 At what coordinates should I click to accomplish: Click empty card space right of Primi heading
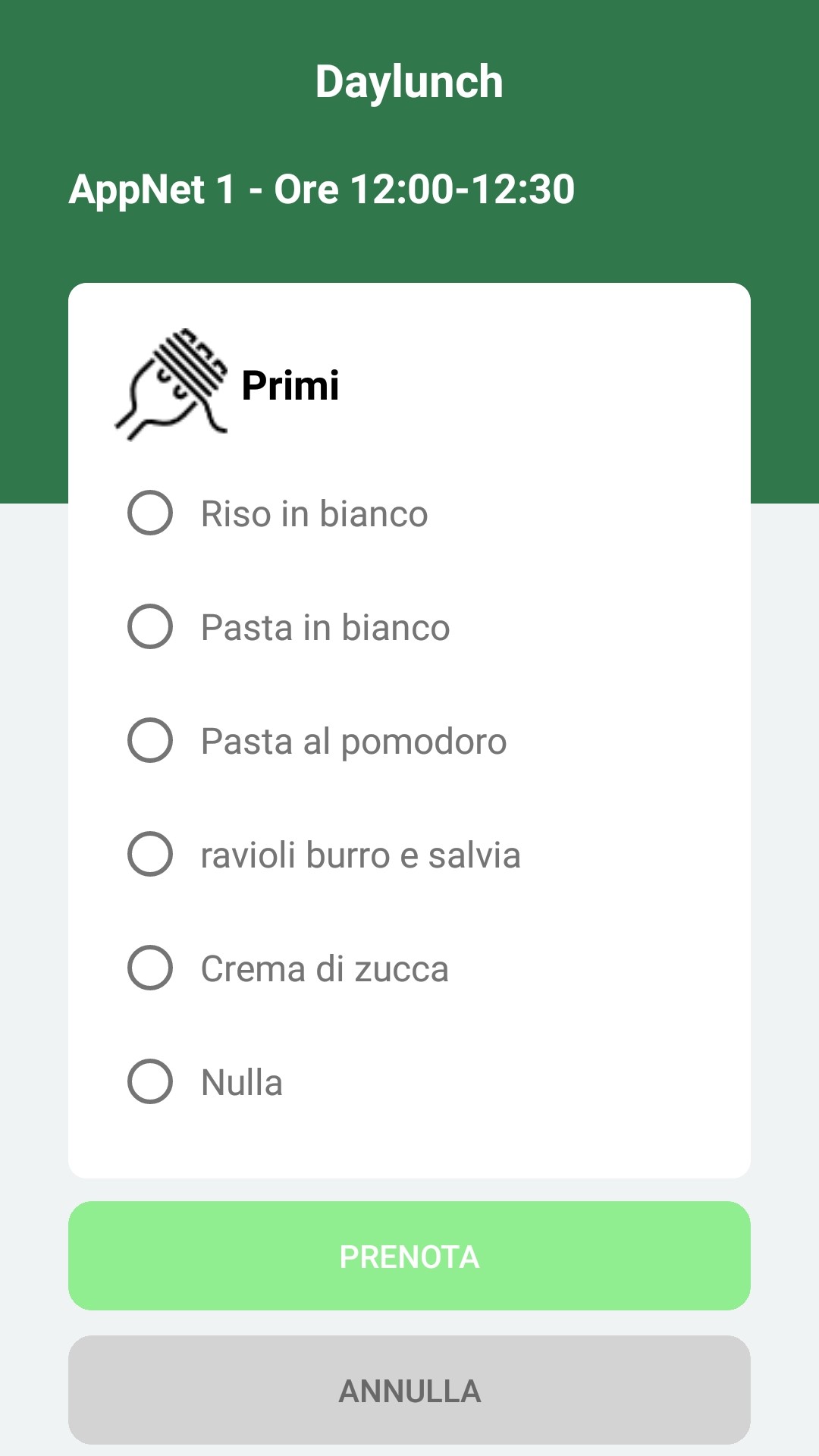click(546, 385)
